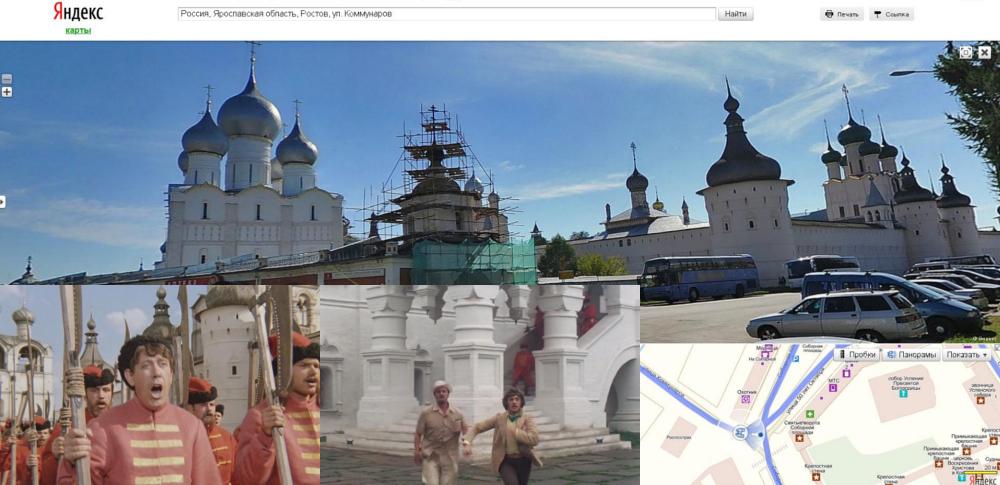The image size is (1000, 485).
Task: Open the Ссылка share link button
Action: pyautogui.click(x=891, y=14)
